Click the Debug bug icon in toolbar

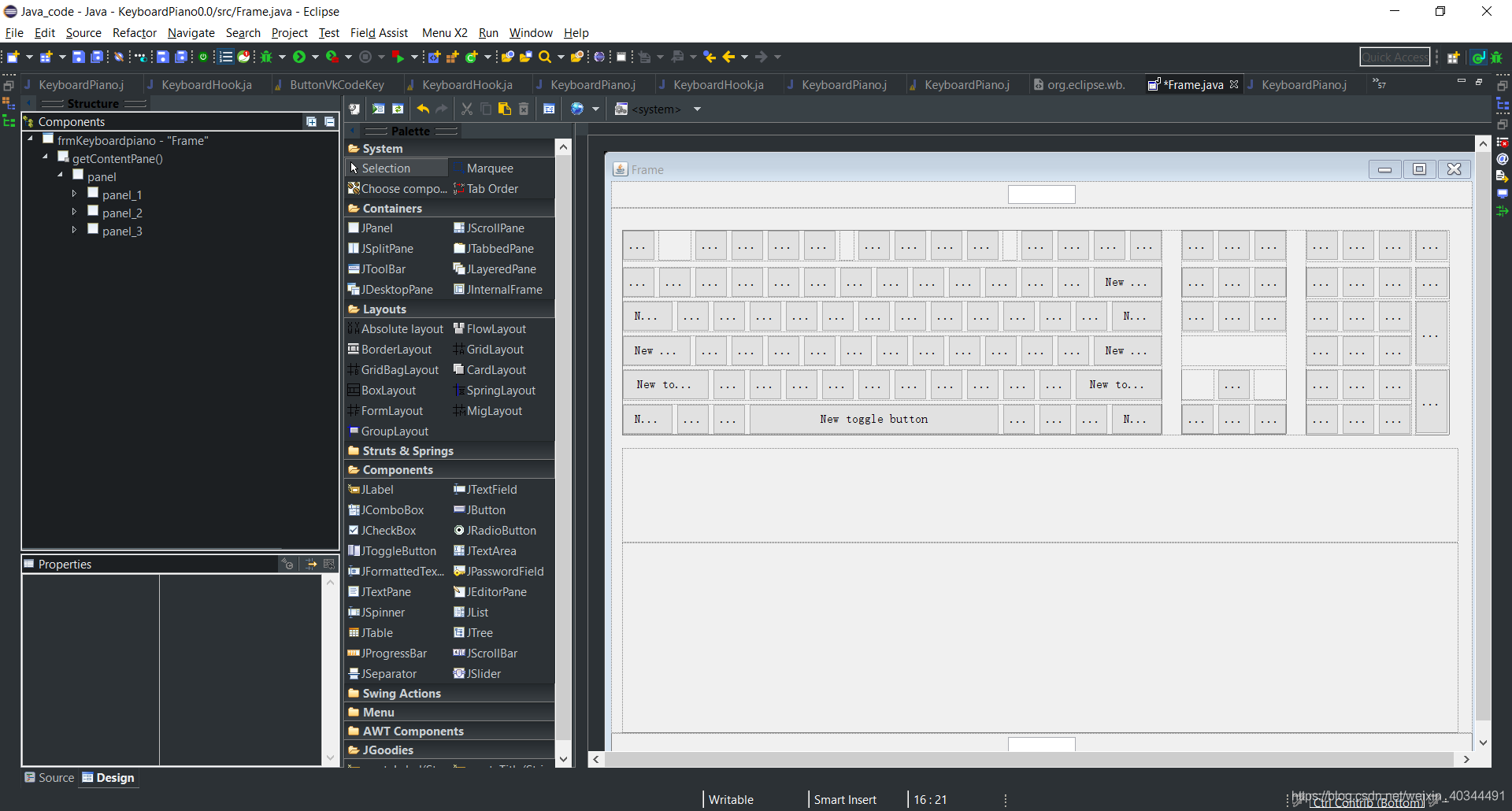point(267,57)
